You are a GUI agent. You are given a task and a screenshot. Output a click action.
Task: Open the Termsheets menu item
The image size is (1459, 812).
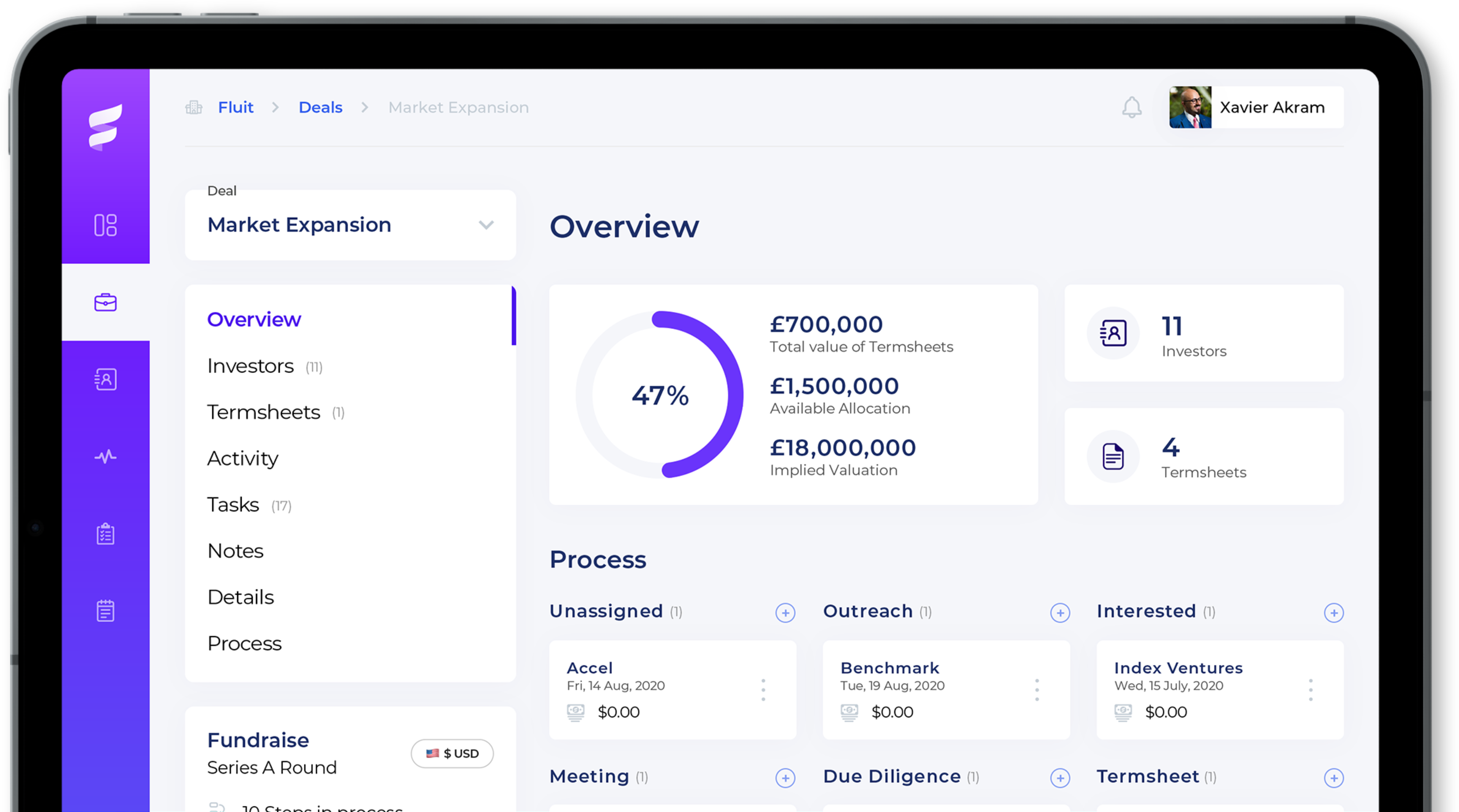point(264,412)
